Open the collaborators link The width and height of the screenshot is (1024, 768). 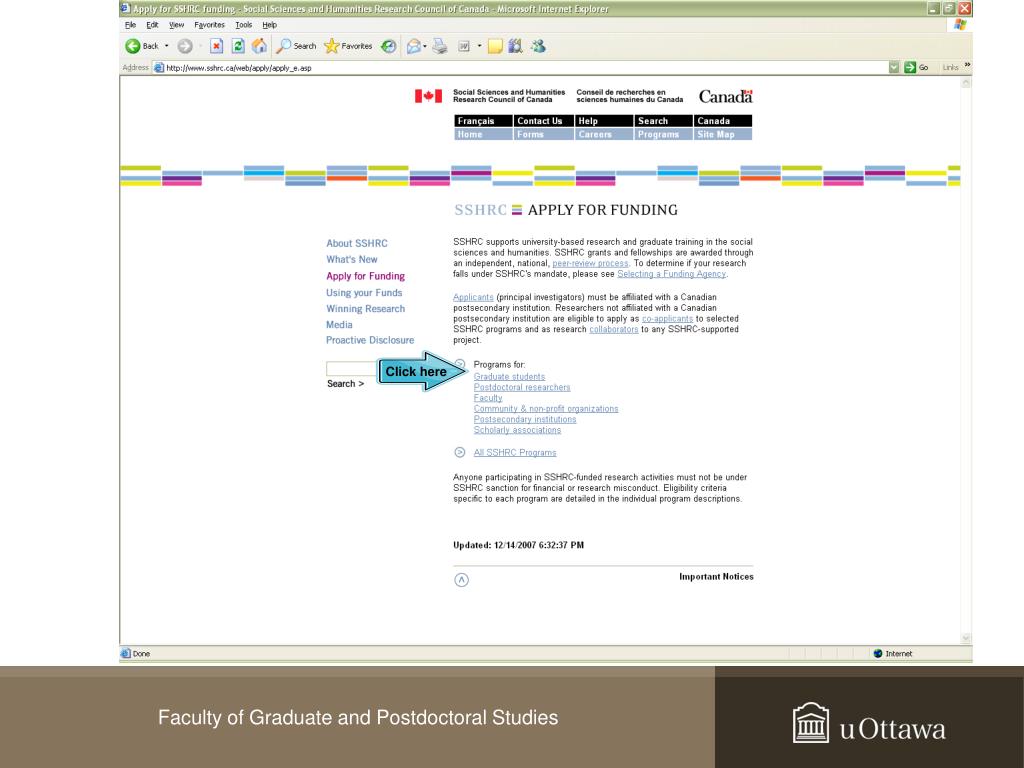point(613,329)
